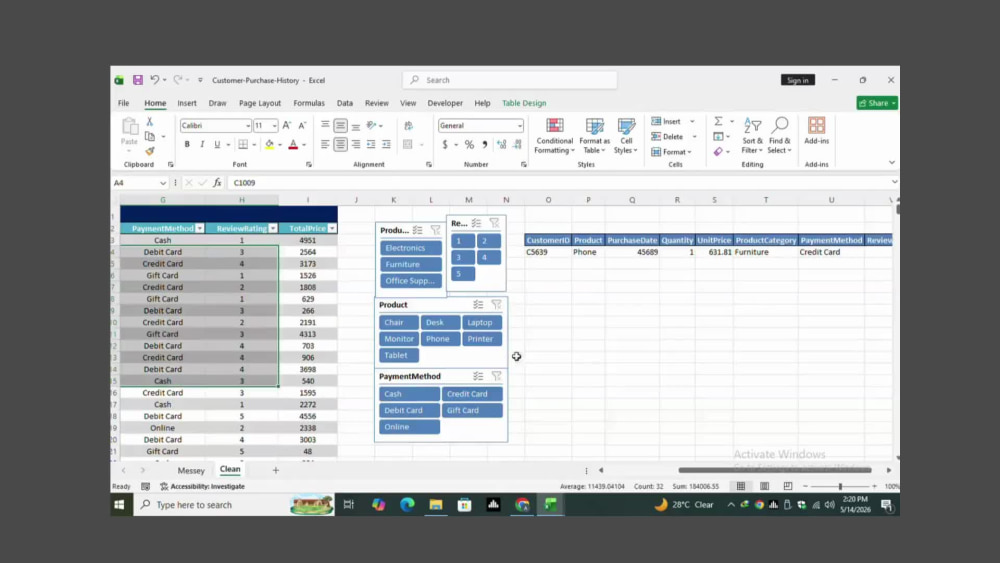
Task: Apply the yellow fill color swatch
Action: [x=270, y=145]
